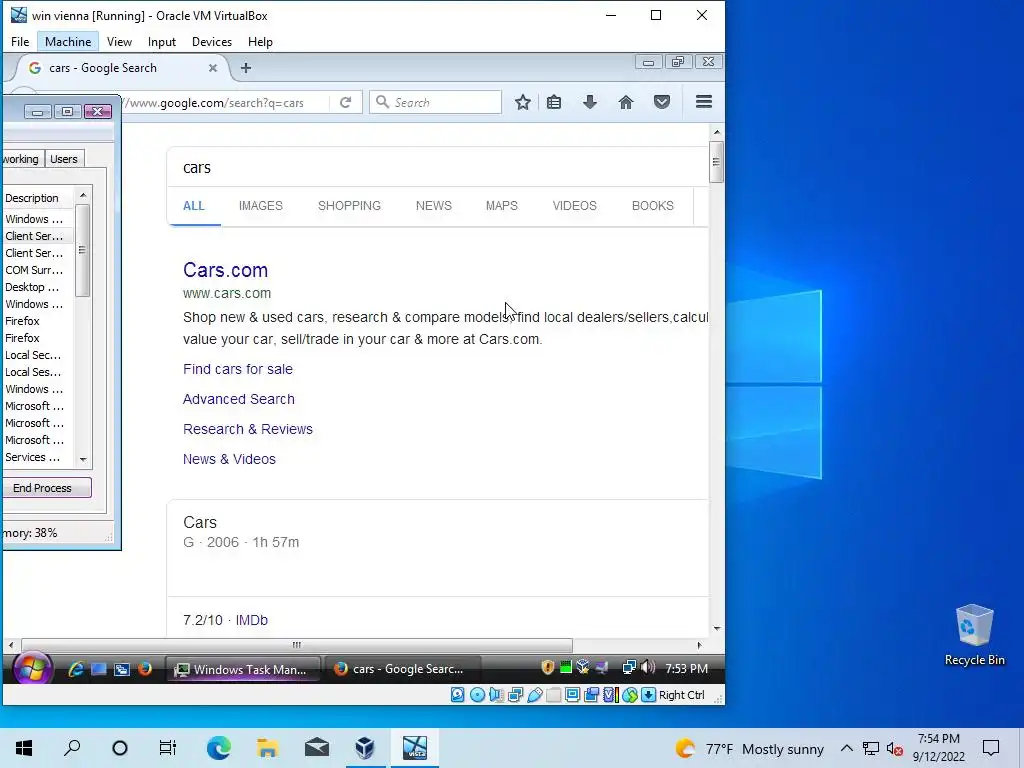Click the VirtualBox mouse integration status icon

coord(629,695)
